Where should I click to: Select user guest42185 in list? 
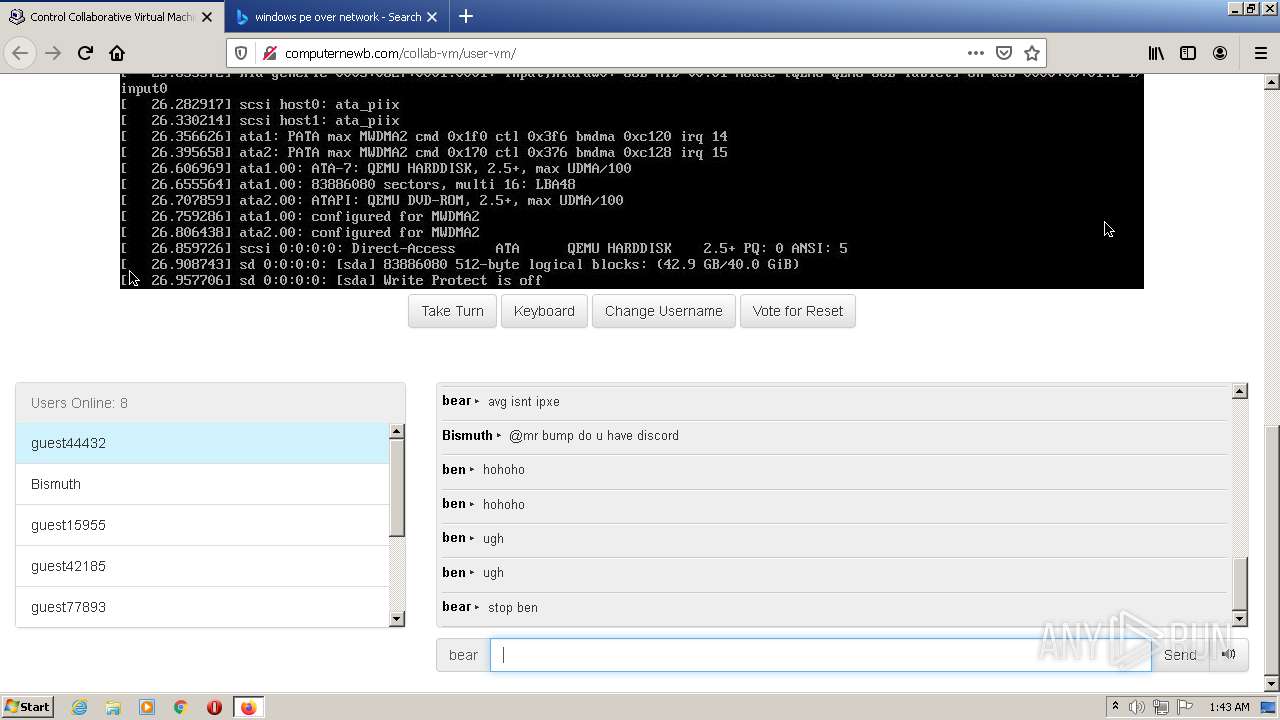click(202, 566)
